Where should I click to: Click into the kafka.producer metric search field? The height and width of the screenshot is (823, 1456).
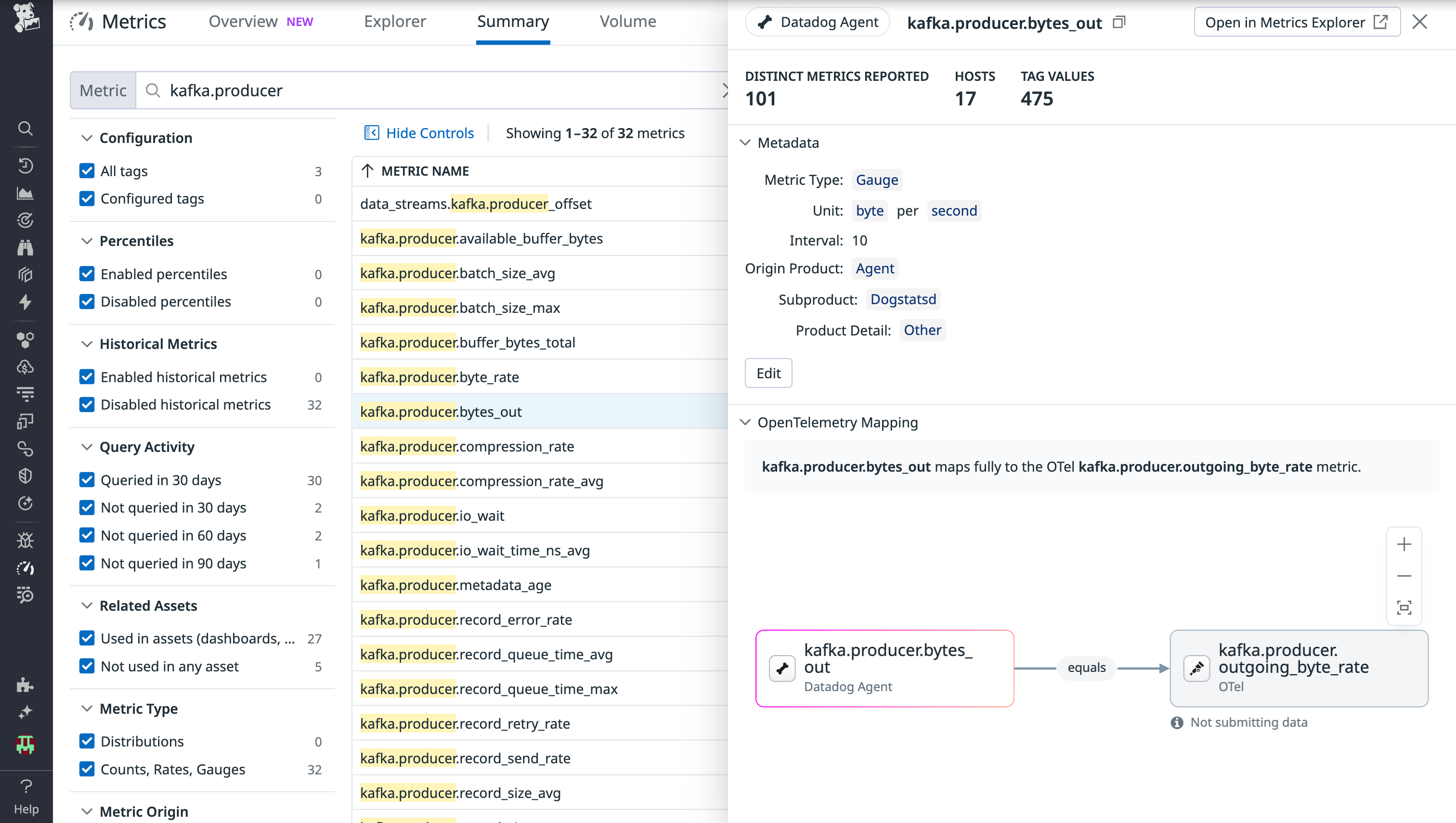click(396, 90)
